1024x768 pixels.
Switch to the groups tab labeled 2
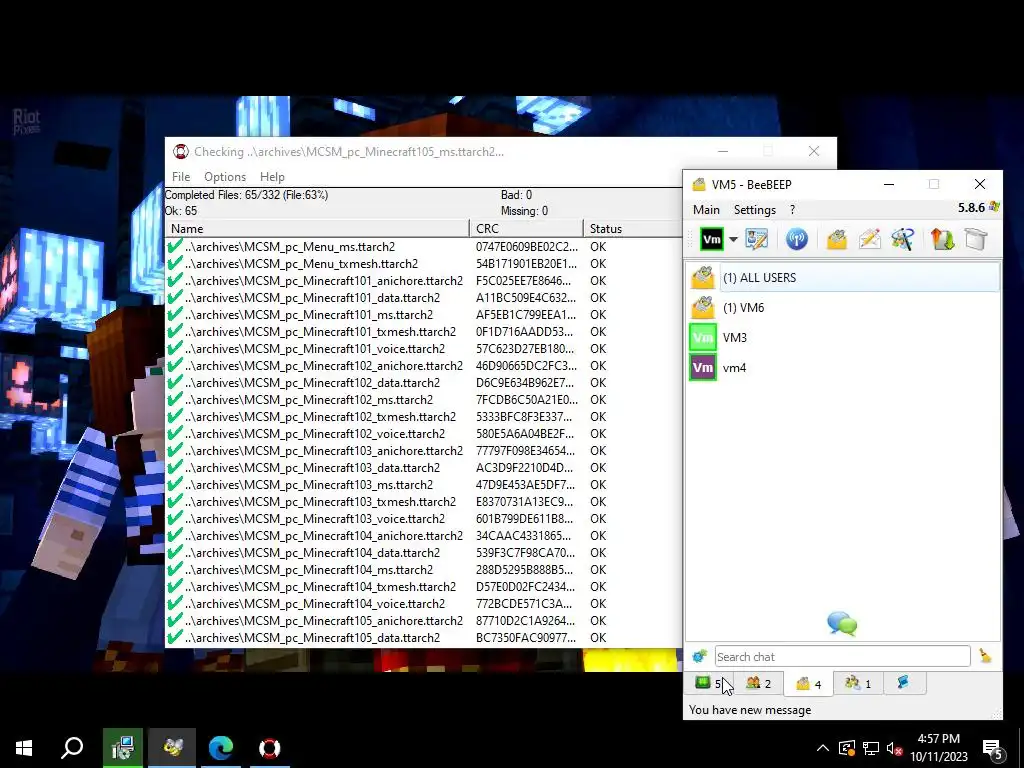click(759, 683)
